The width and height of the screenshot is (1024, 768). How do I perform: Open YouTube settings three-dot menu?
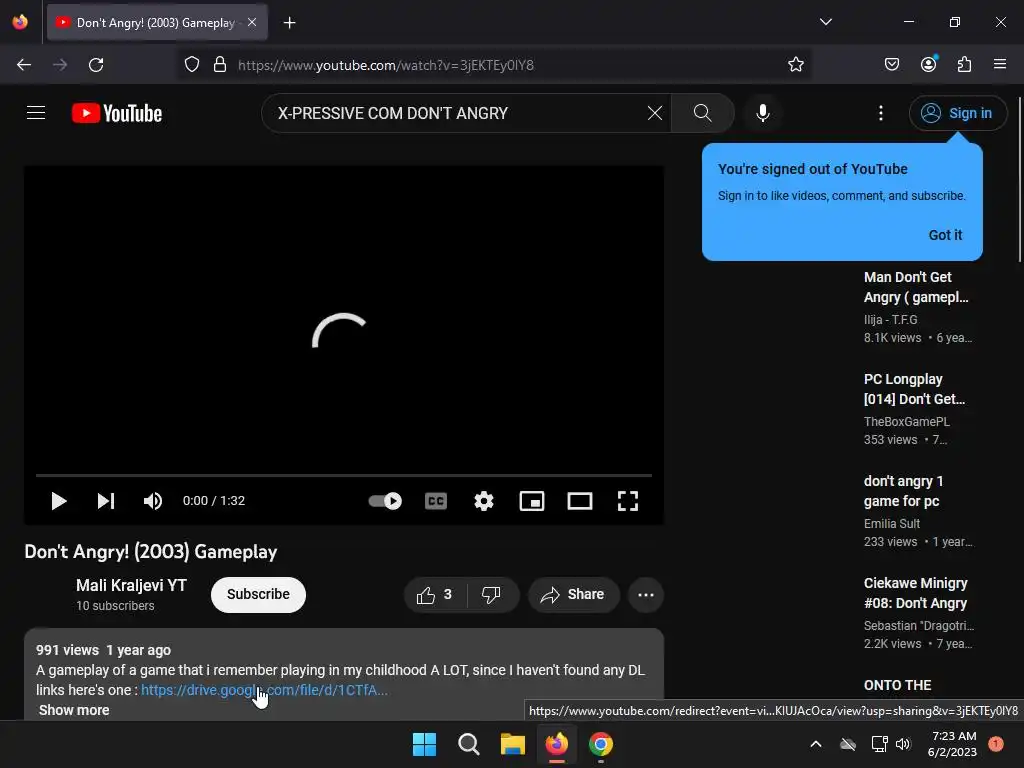[x=880, y=113]
